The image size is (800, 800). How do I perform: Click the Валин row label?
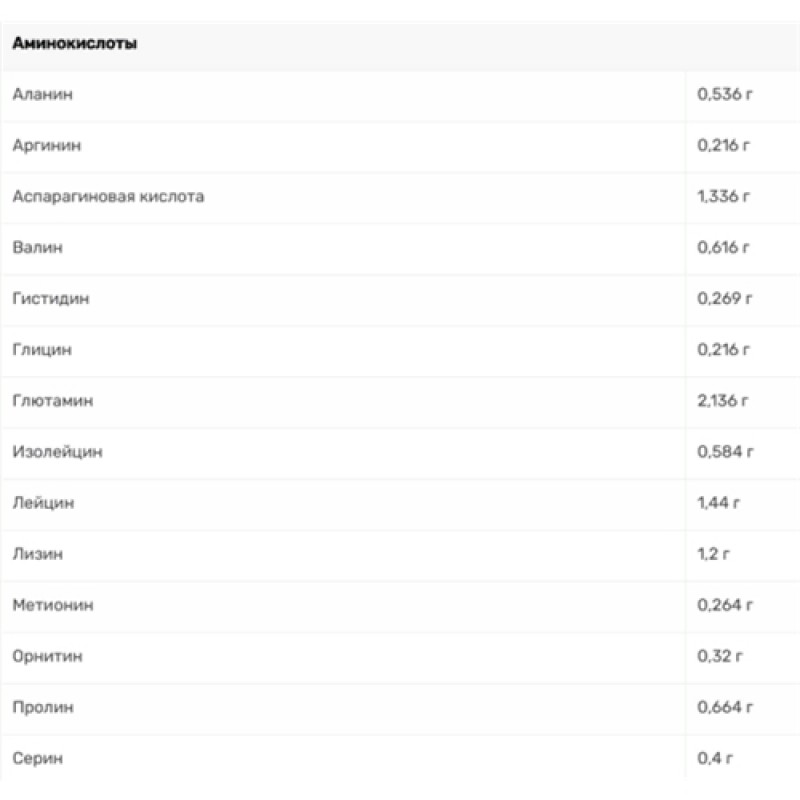(38, 248)
